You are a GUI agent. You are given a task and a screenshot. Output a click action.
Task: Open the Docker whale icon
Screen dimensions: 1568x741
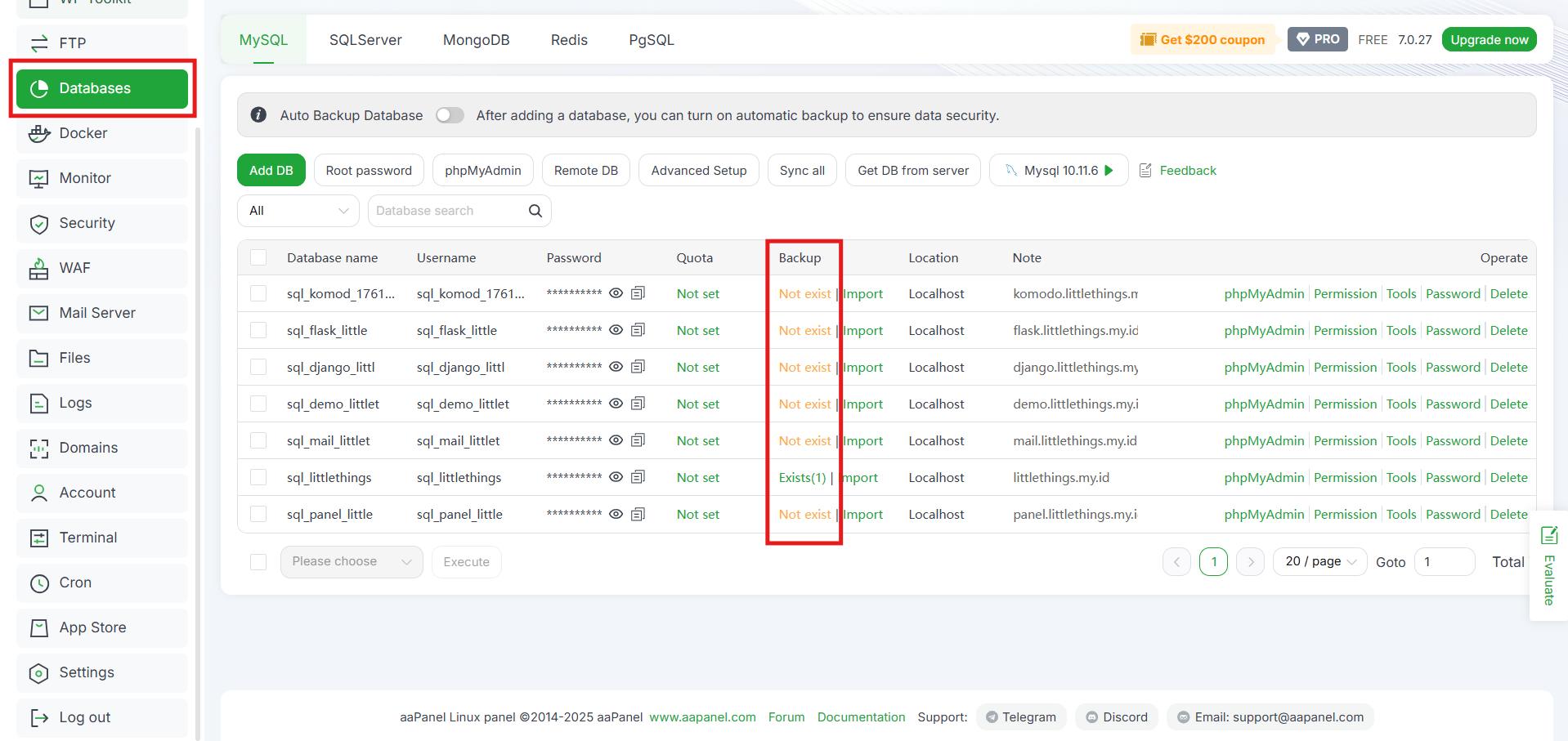click(x=38, y=133)
